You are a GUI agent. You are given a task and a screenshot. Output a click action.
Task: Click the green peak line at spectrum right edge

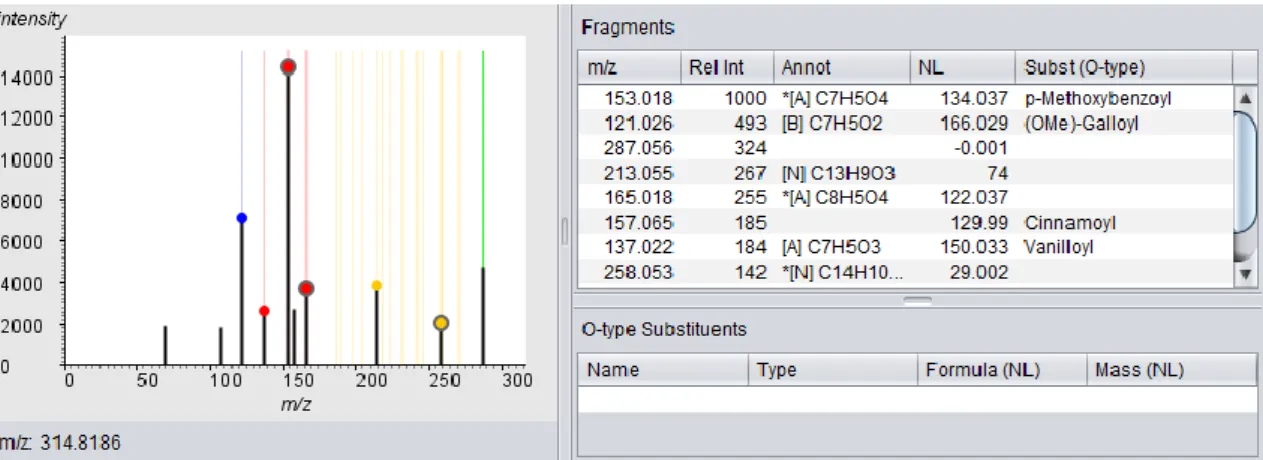[x=483, y=160]
